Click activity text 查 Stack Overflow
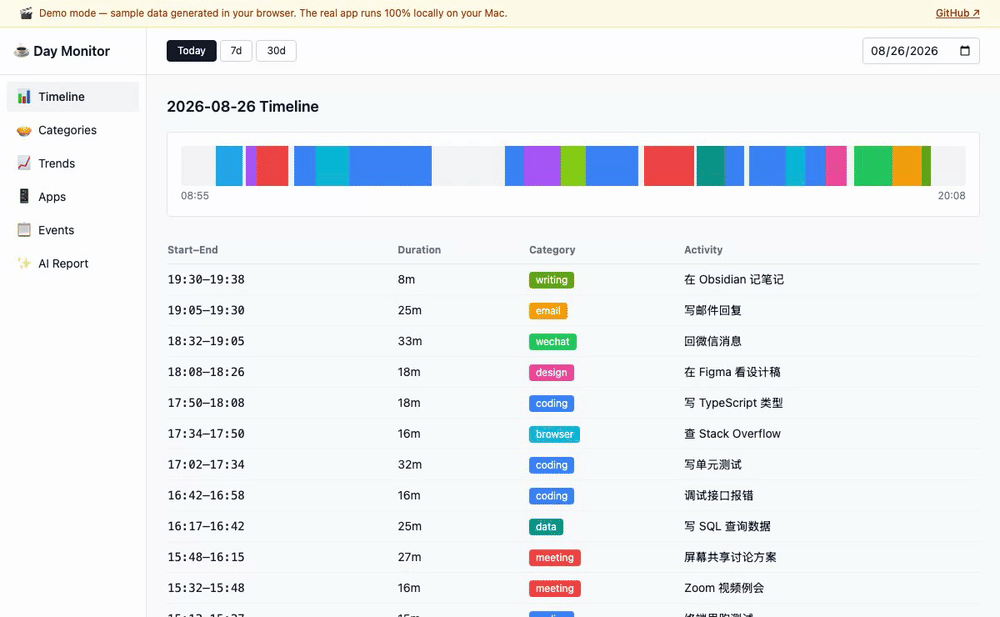1000x617 pixels. (x=732, y=434)
